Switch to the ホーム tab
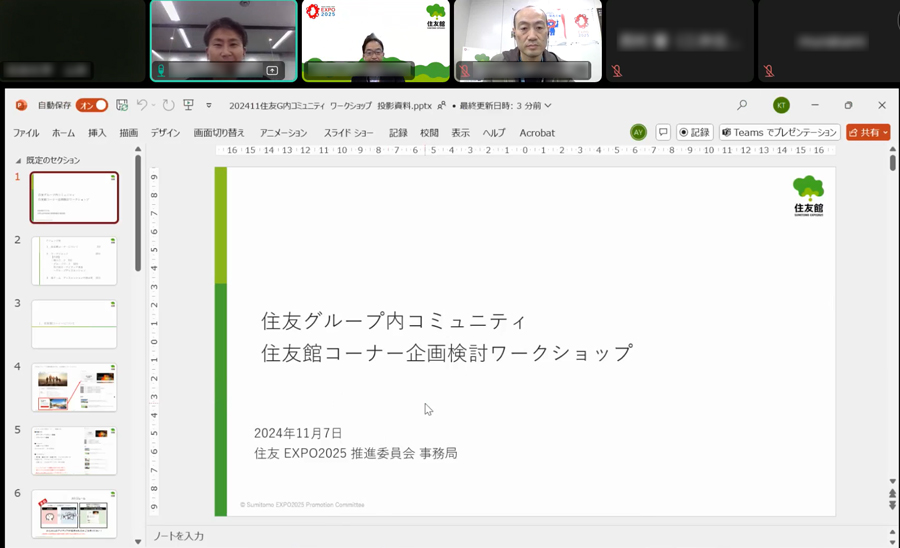This screenshot has height=548, width=900. click(x=63, y=133)
